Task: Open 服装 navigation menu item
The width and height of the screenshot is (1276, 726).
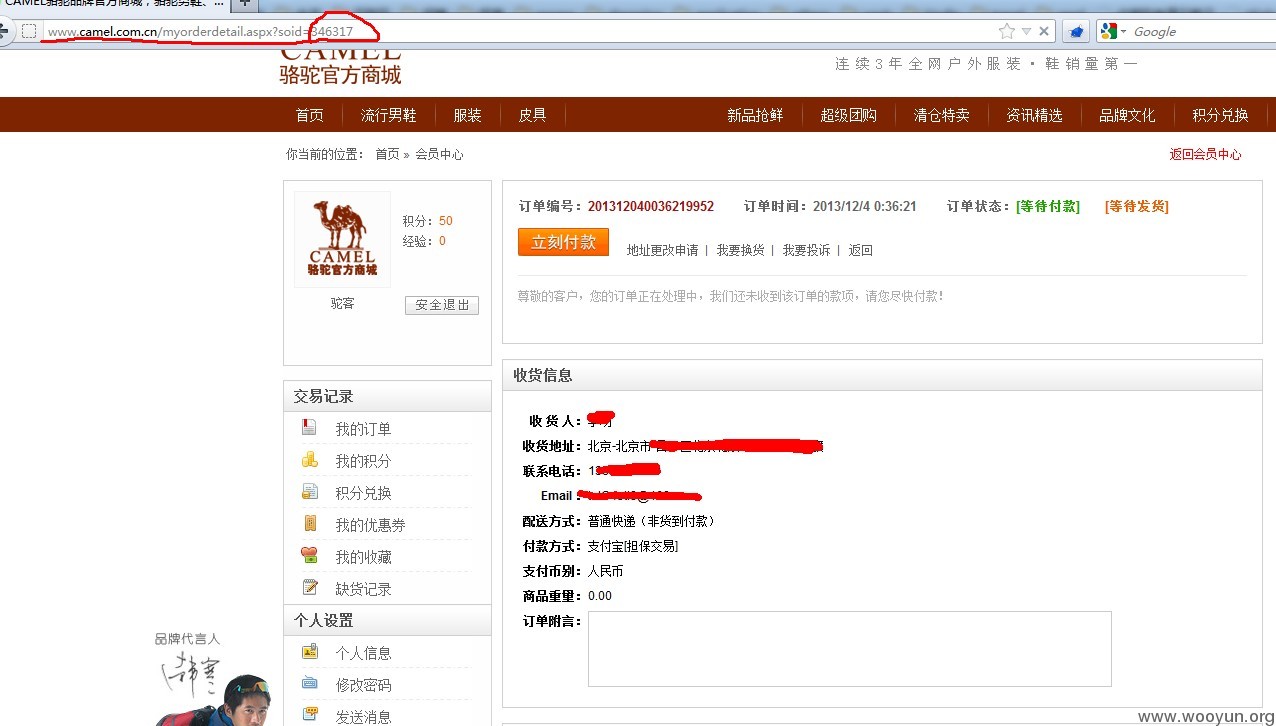Action: click(467, 115)
